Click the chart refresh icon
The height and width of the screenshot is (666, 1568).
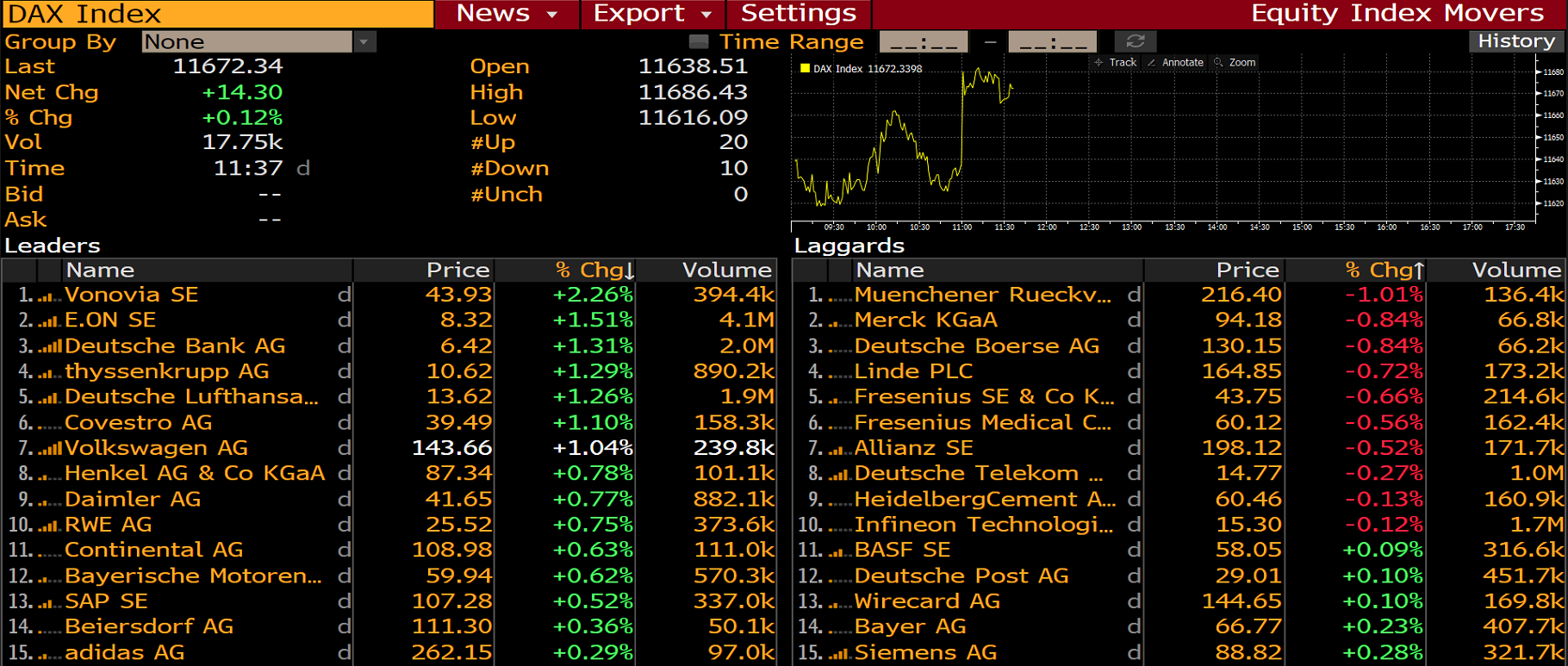1135,41
